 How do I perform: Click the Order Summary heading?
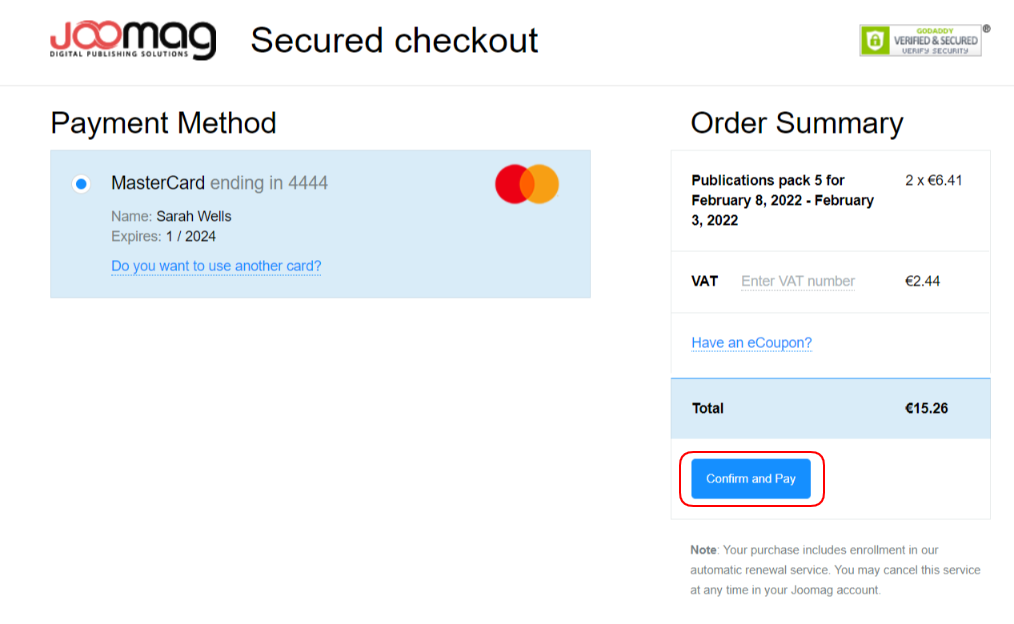(796, 123)
